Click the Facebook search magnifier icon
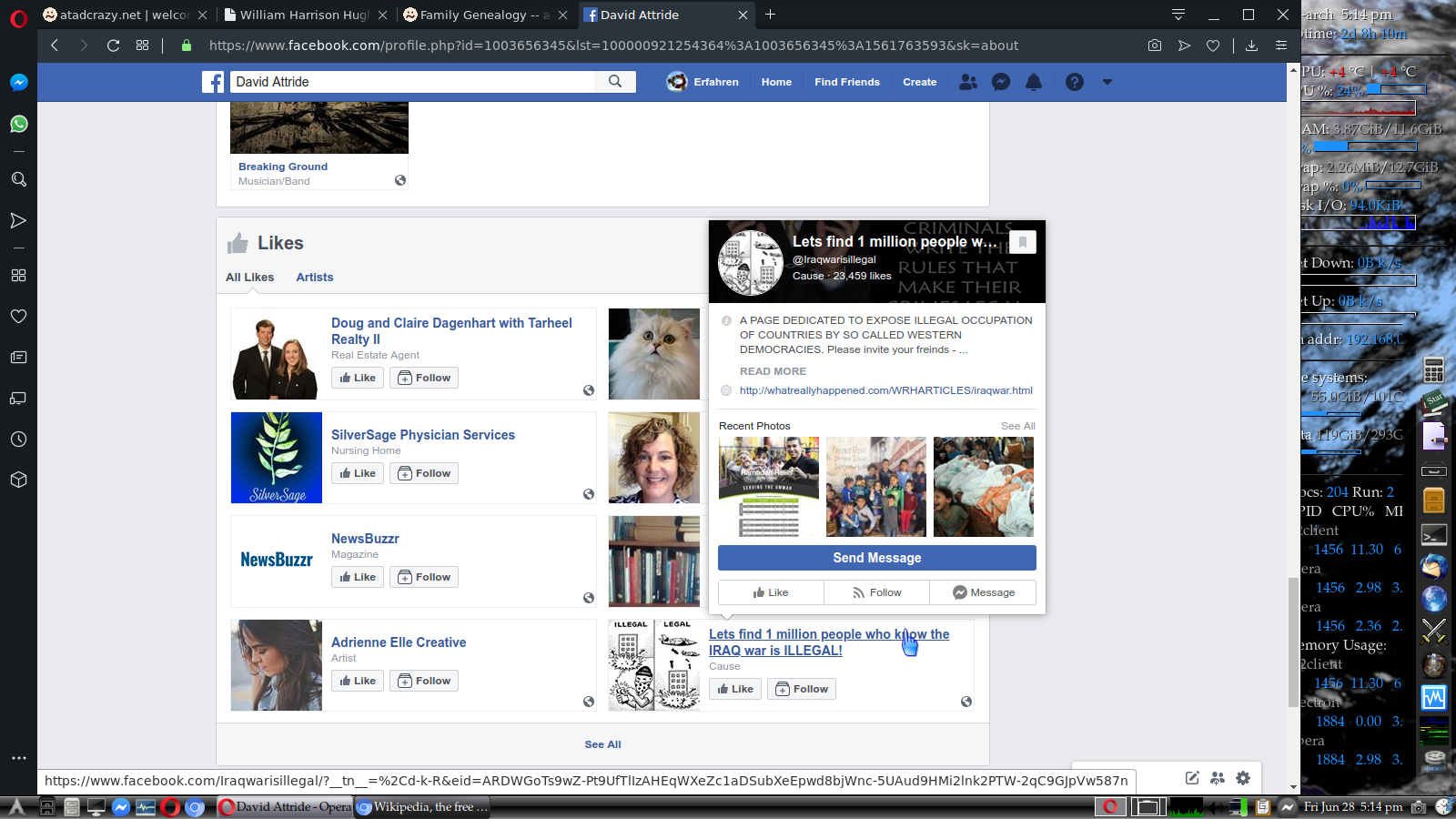The height and width of the screenshot is (819, 1456). (615, 82)
